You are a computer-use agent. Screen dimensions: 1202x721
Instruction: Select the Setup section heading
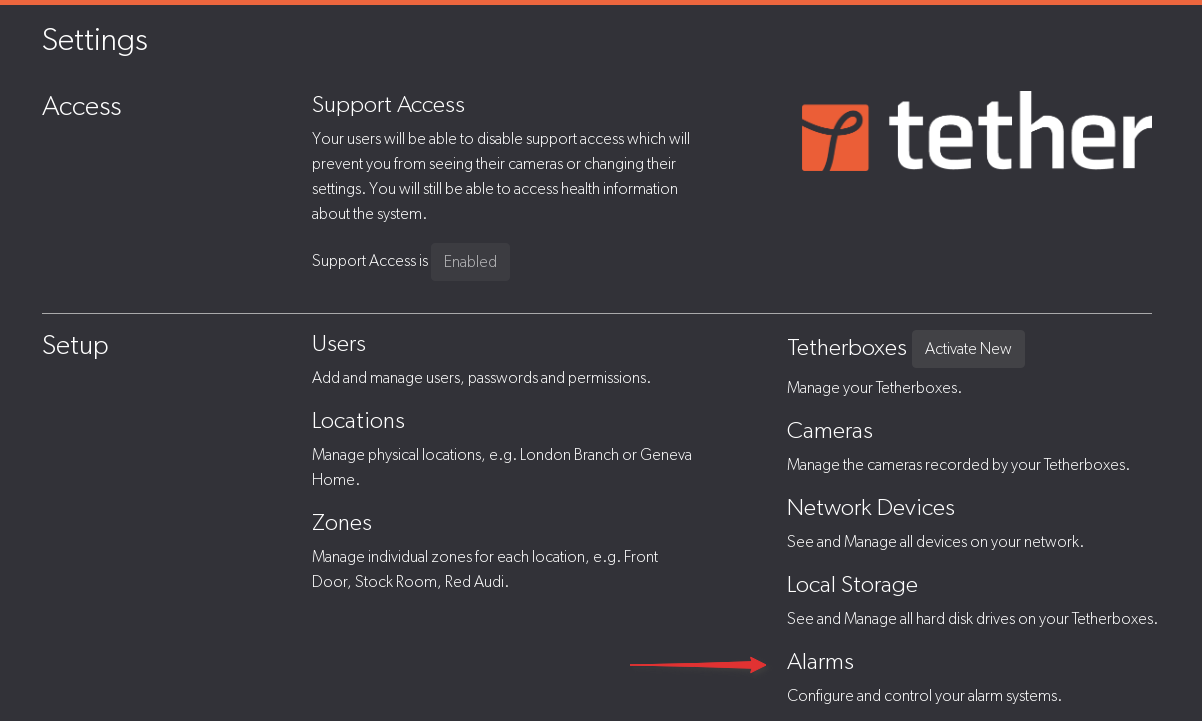point(75,346)
